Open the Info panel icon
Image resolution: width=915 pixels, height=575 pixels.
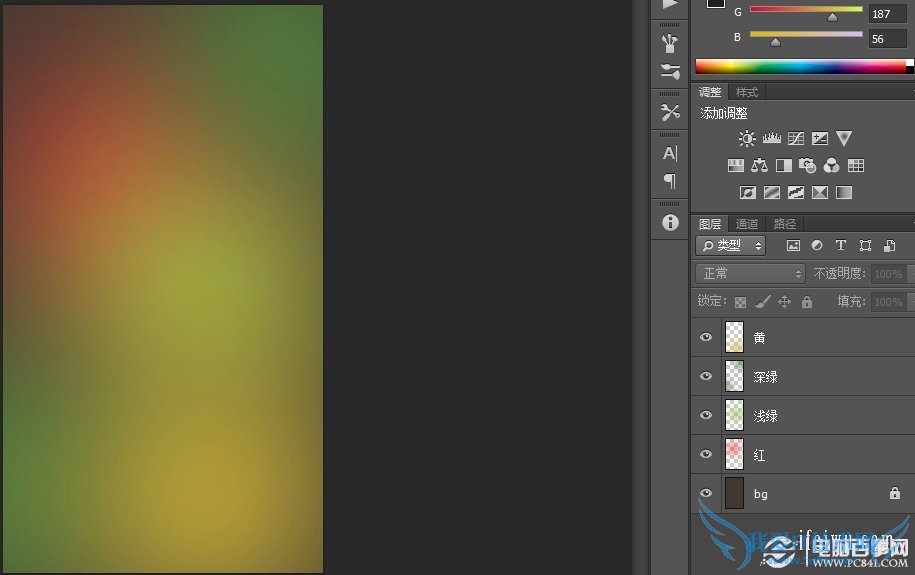tap(670, 222)
